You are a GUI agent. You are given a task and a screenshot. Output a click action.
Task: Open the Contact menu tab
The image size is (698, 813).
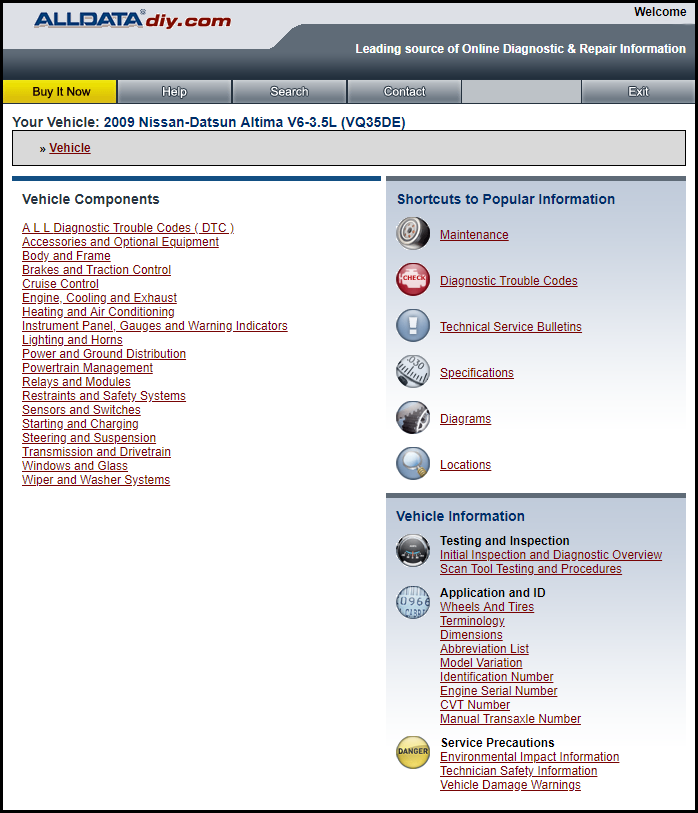tap(404, 92)
